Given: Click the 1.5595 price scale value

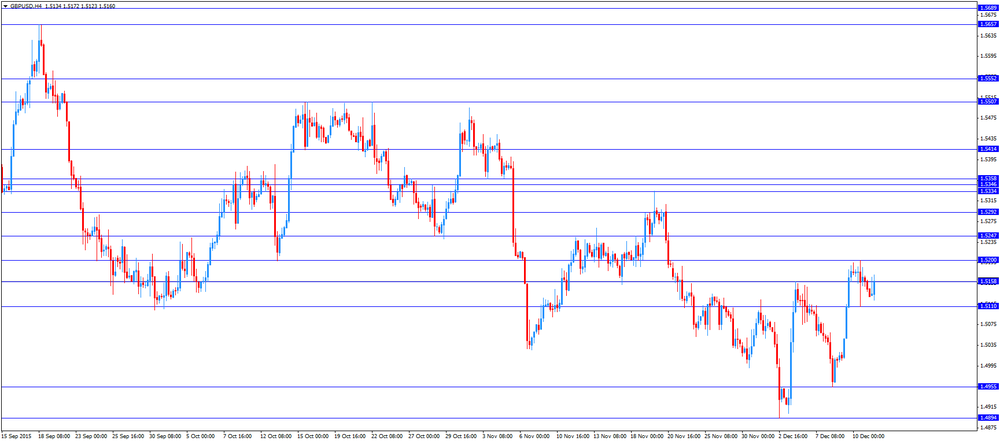Looking at the screenshot, I should (989, 56).
